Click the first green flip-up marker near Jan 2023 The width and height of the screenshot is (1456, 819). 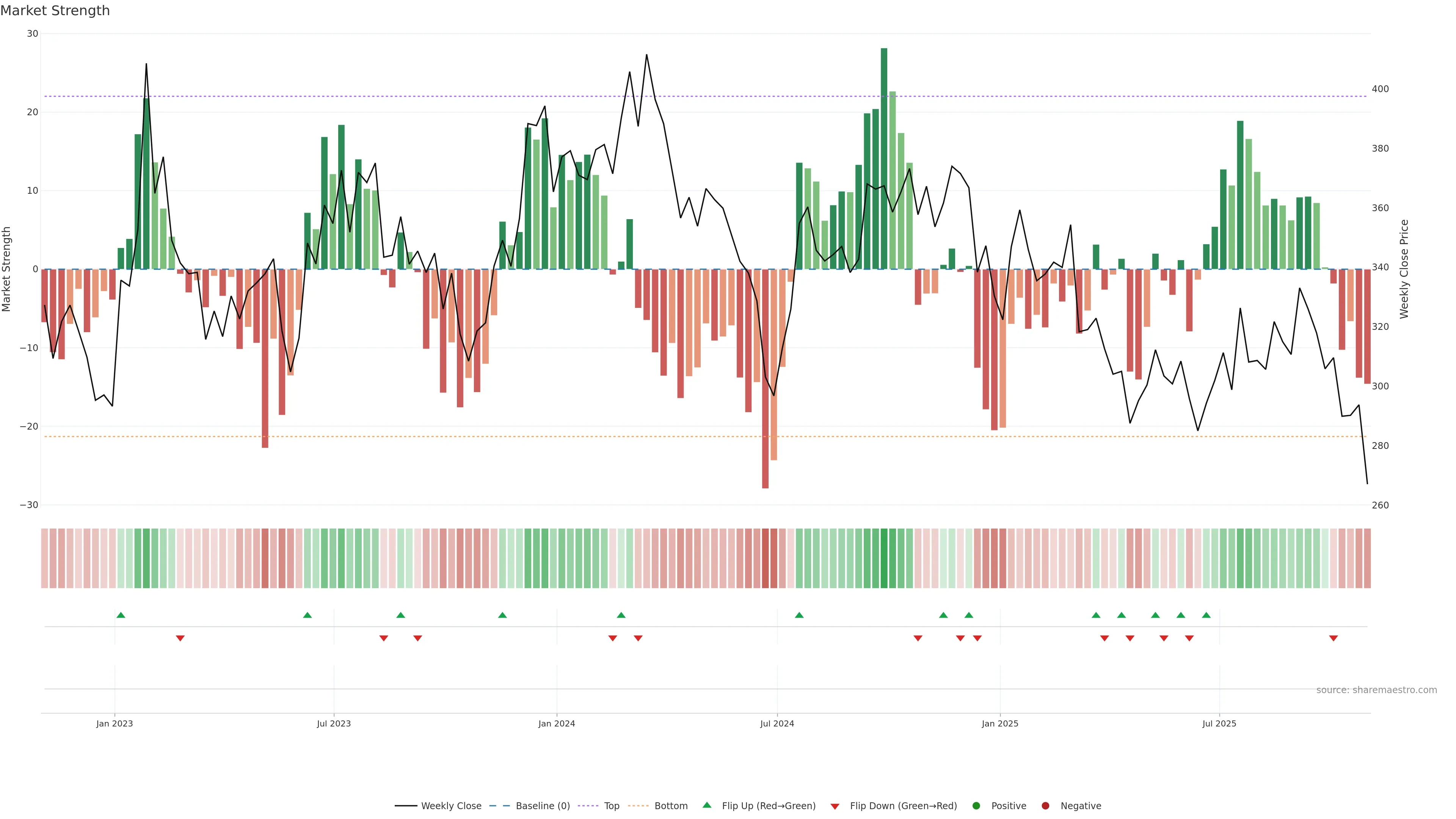click(121, 615)
